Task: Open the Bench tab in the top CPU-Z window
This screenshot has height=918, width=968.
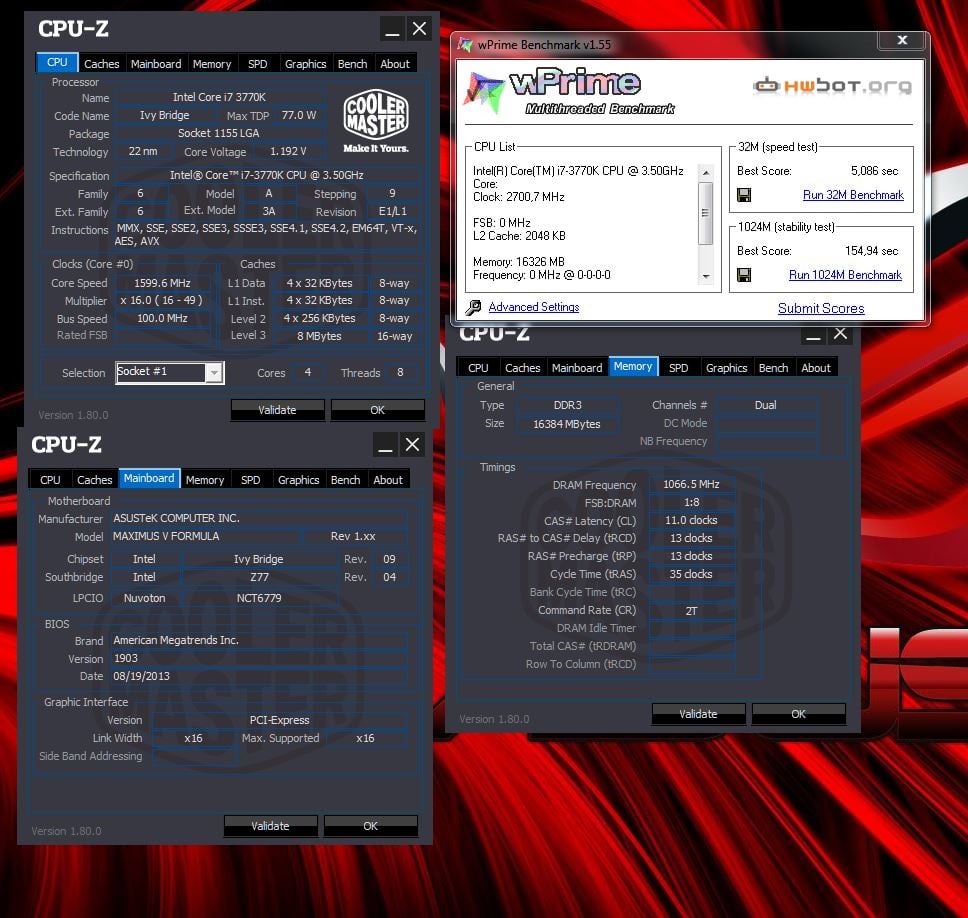Action: (x=353, y=64)
